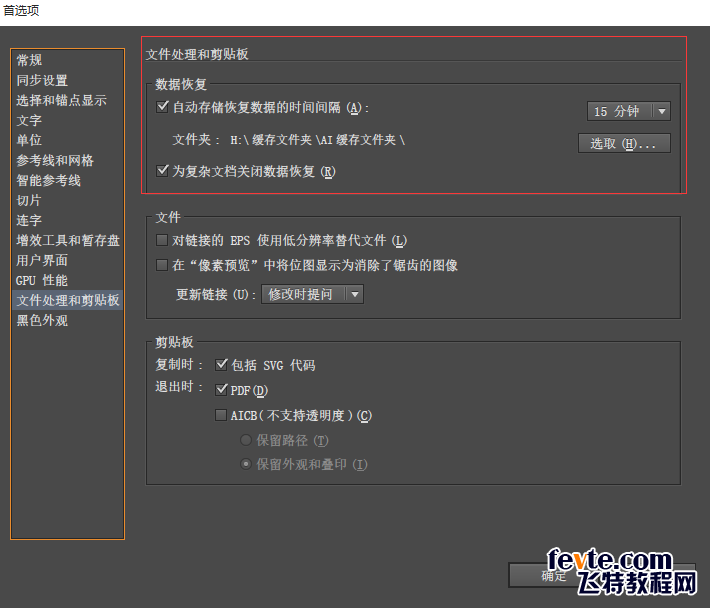Open the 文字 preferences category
The height and width of the screenshot is (608, 710).
click(67, 120)
